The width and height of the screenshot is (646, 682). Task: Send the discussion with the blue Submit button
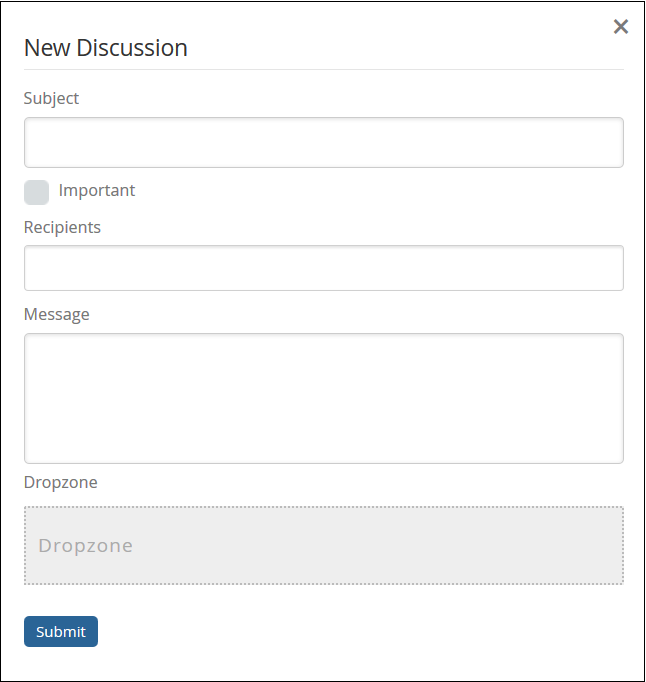[61, 632]
